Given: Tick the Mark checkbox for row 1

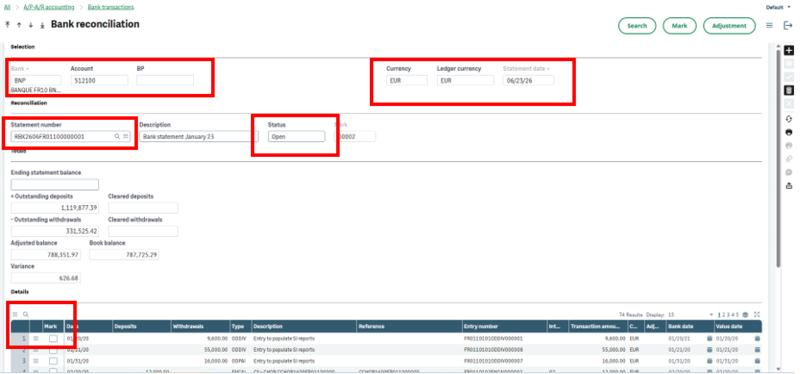Looking at the screenshot, I should 53,338.
